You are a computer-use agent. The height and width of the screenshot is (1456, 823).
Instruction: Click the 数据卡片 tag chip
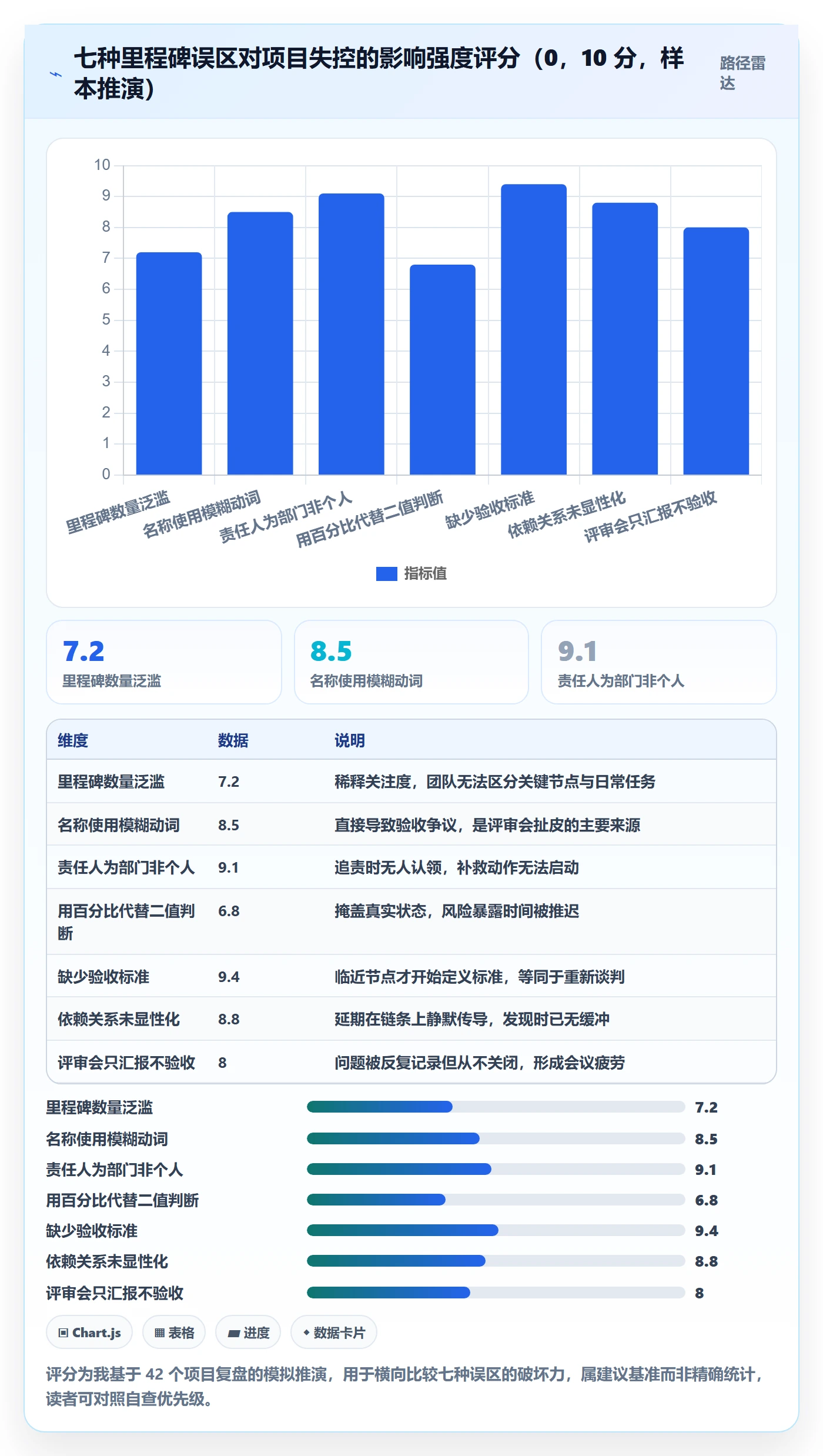pyautogui.click(x=334, y=1333)
